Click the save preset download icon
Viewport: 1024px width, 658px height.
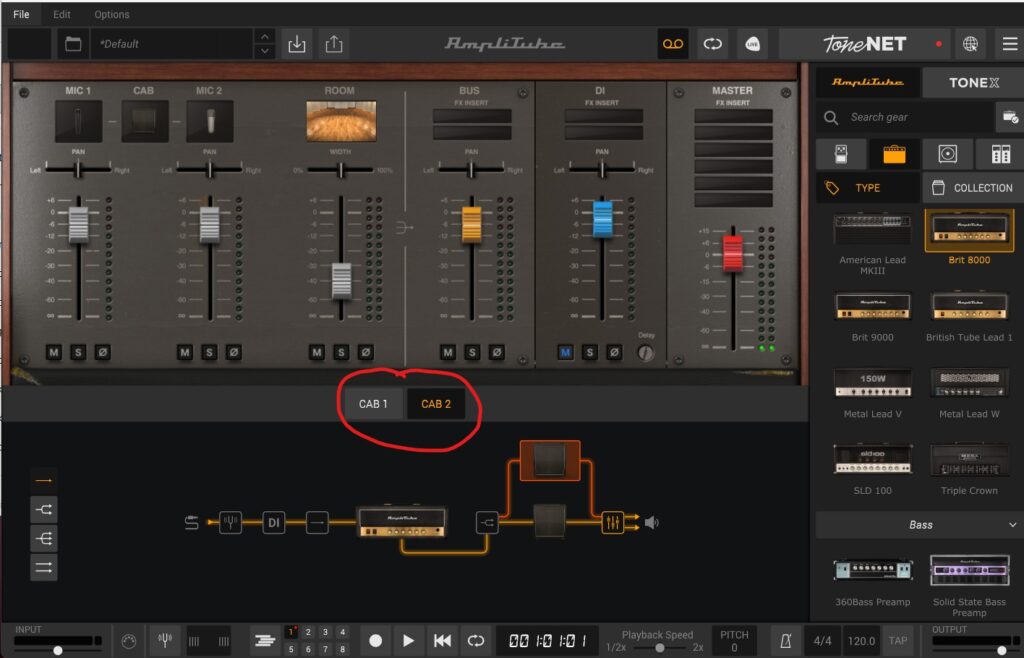click(296, 44)
